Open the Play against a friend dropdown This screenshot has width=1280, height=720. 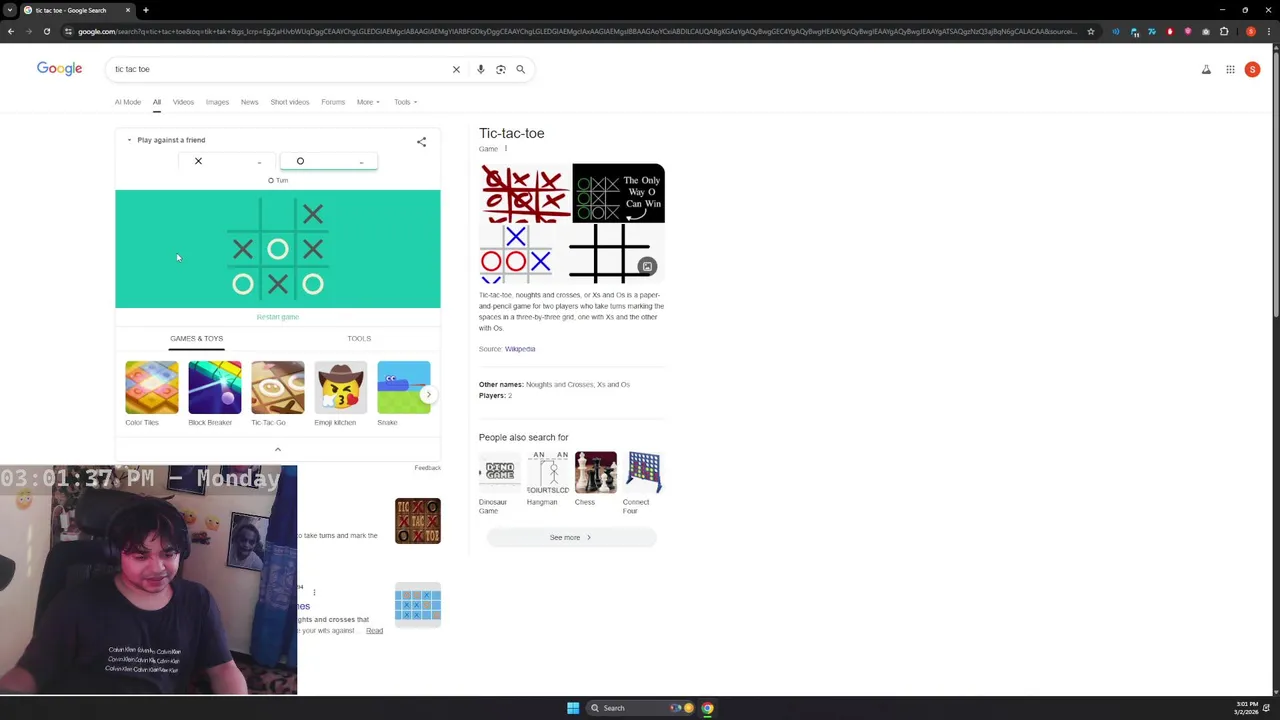click(x=166, y=140)
